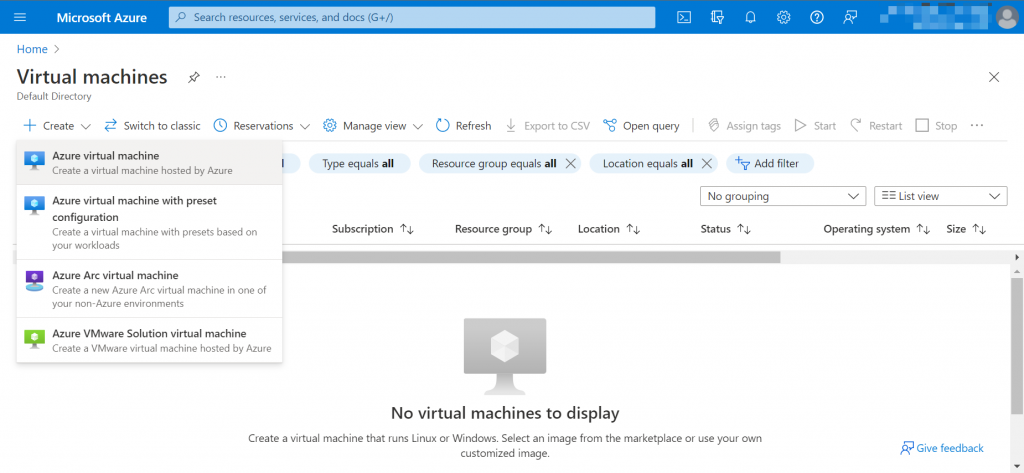The width and height of the screenshot is (1024, 473).
Task: Focus the Search resources, services, and docs box
Action: point(411,18)
